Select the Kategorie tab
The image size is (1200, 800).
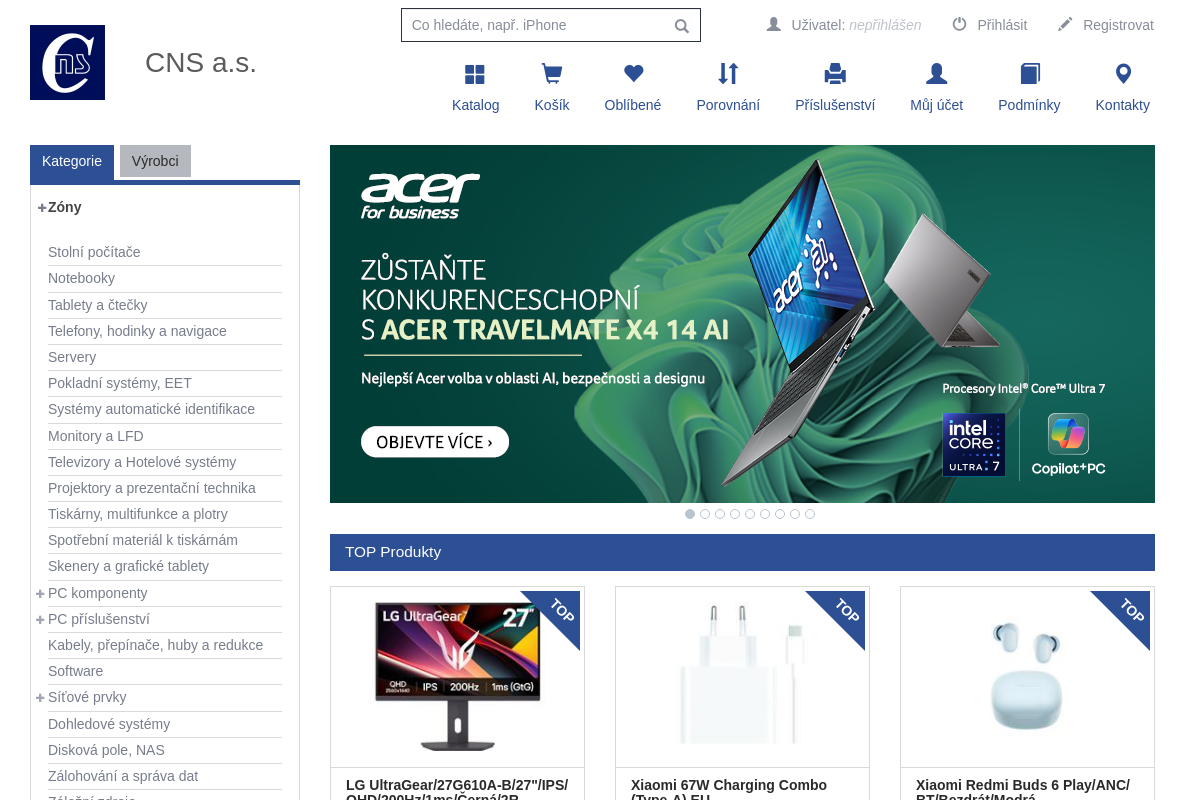[x=72, y=161]
